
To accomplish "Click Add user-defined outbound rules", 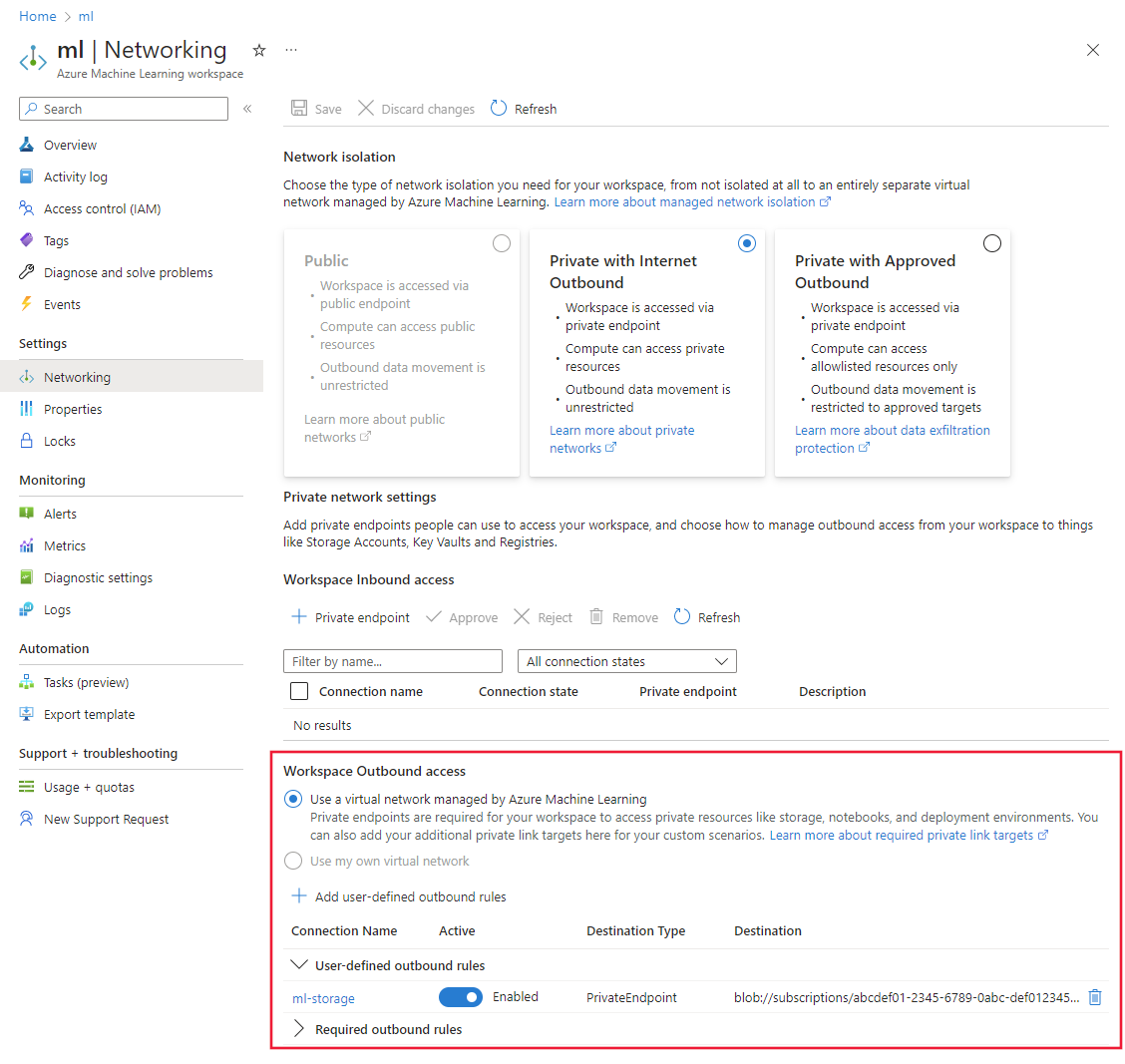I will tap(398, 896).
